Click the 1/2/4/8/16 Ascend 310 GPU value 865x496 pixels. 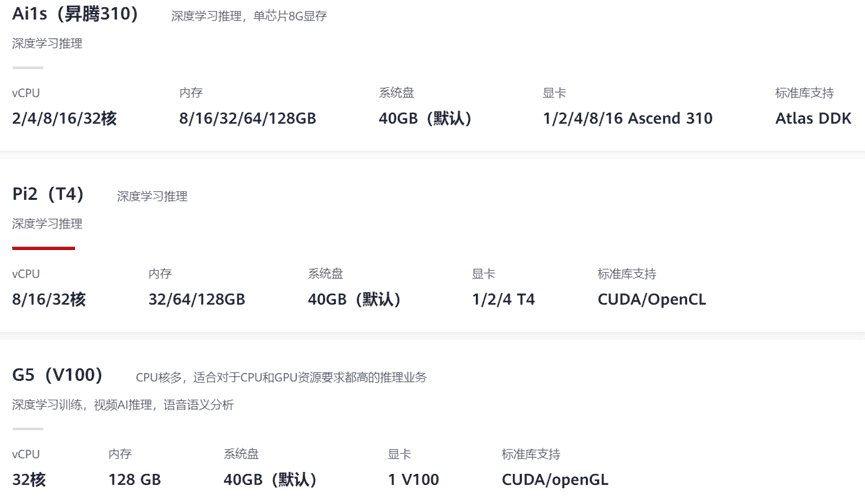627,118
